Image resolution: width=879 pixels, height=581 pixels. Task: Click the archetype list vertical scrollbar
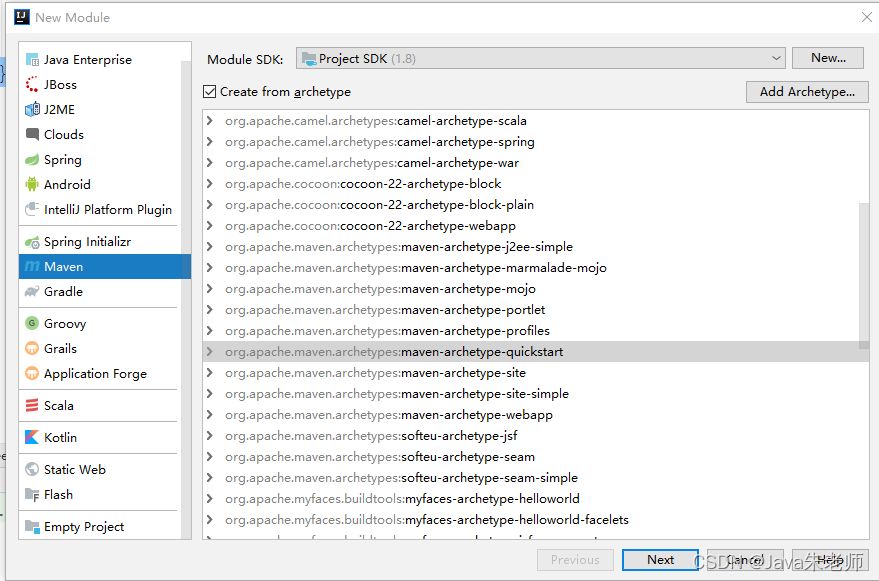(864, 275)
